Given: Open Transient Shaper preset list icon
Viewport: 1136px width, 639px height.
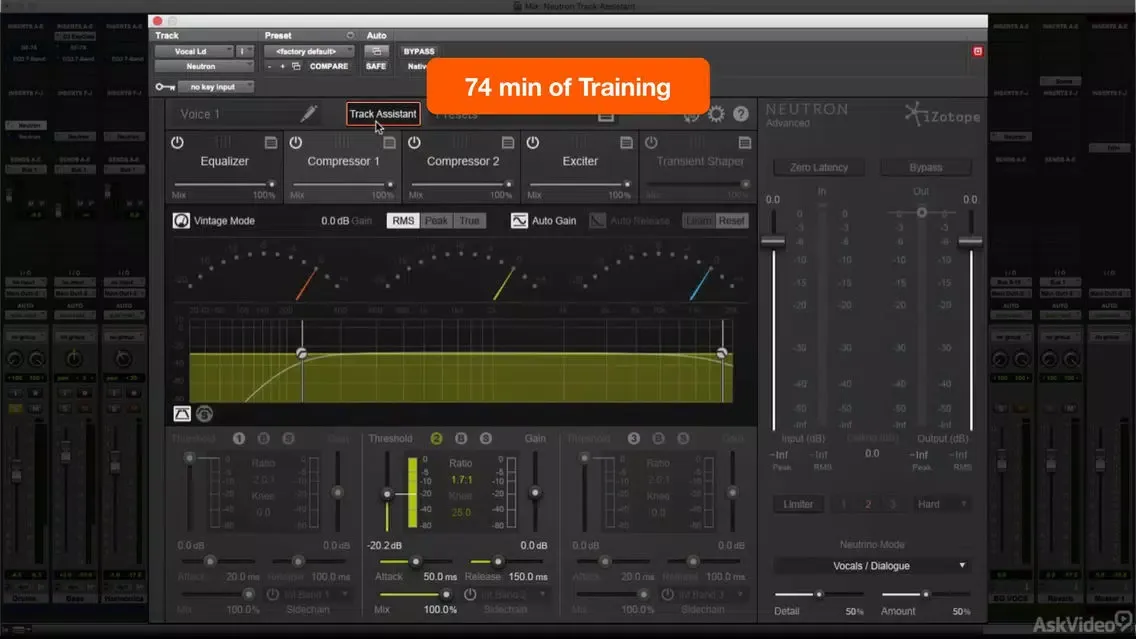Looking at the screenshot, I should click(745, 143).
